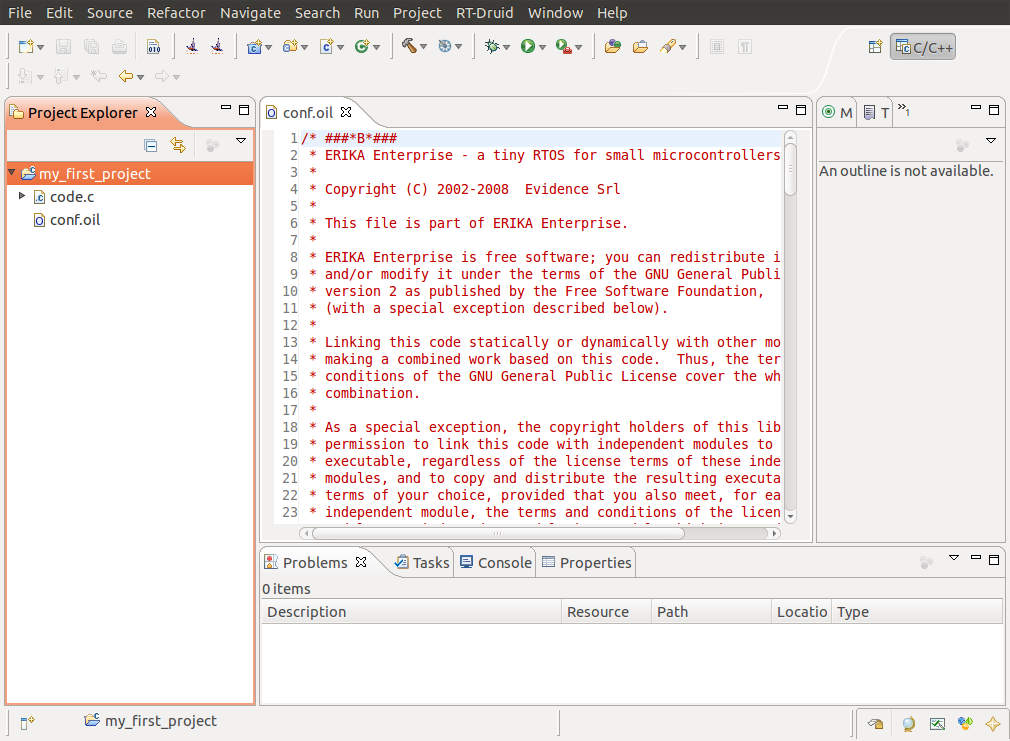
Task: Open the Build hammer dropdown arrow
Action: click(x=424, y=46)
